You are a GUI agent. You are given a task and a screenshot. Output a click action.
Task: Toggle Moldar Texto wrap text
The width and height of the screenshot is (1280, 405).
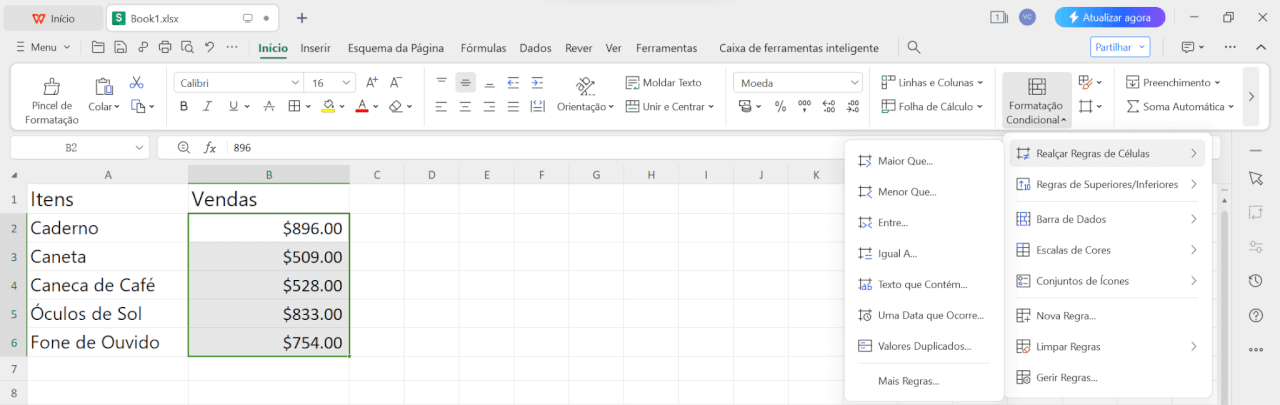664,82
